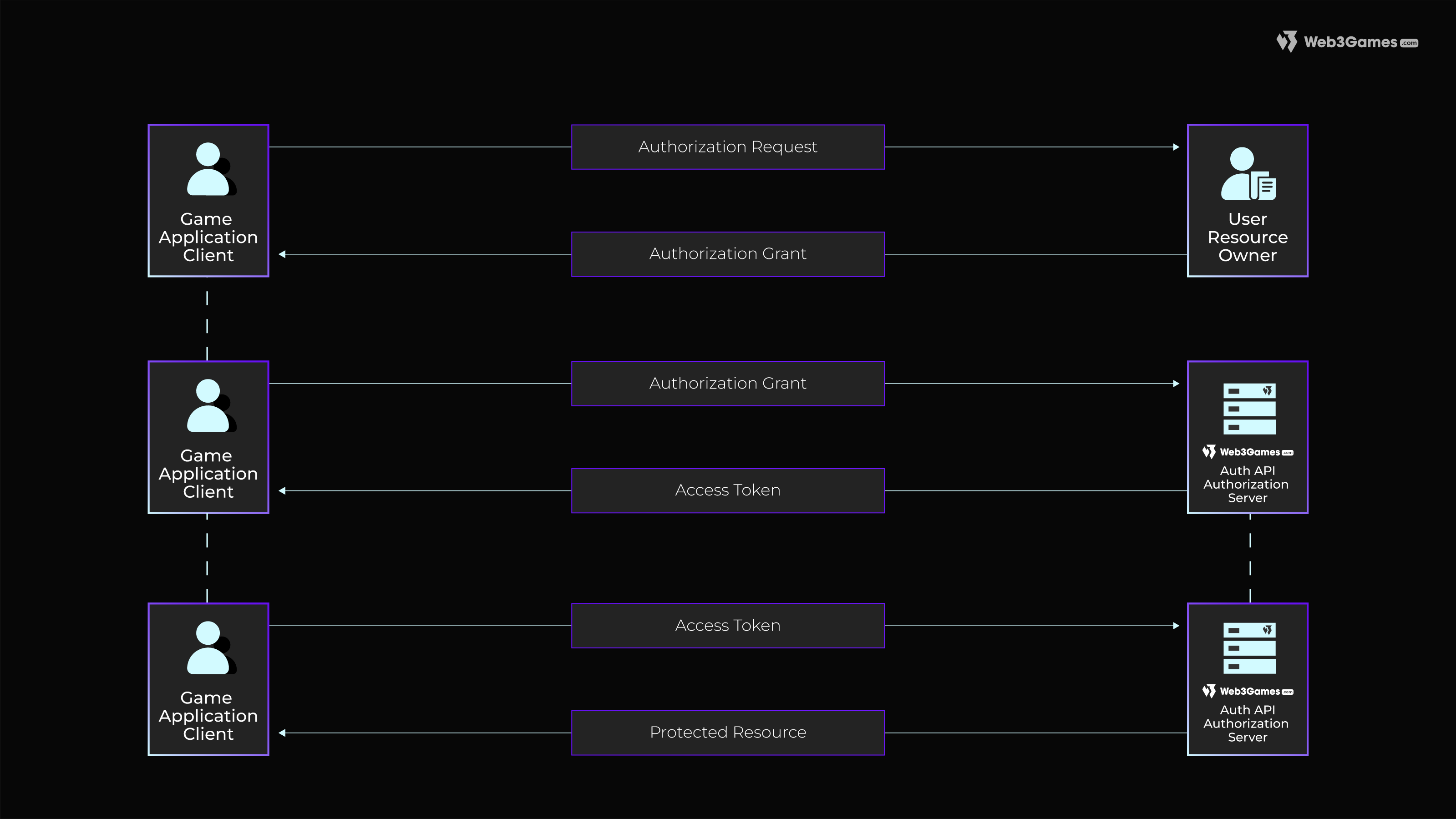
Task: Click the Web3Games logo inside the bottom server box
Action: click(1248, 691)
